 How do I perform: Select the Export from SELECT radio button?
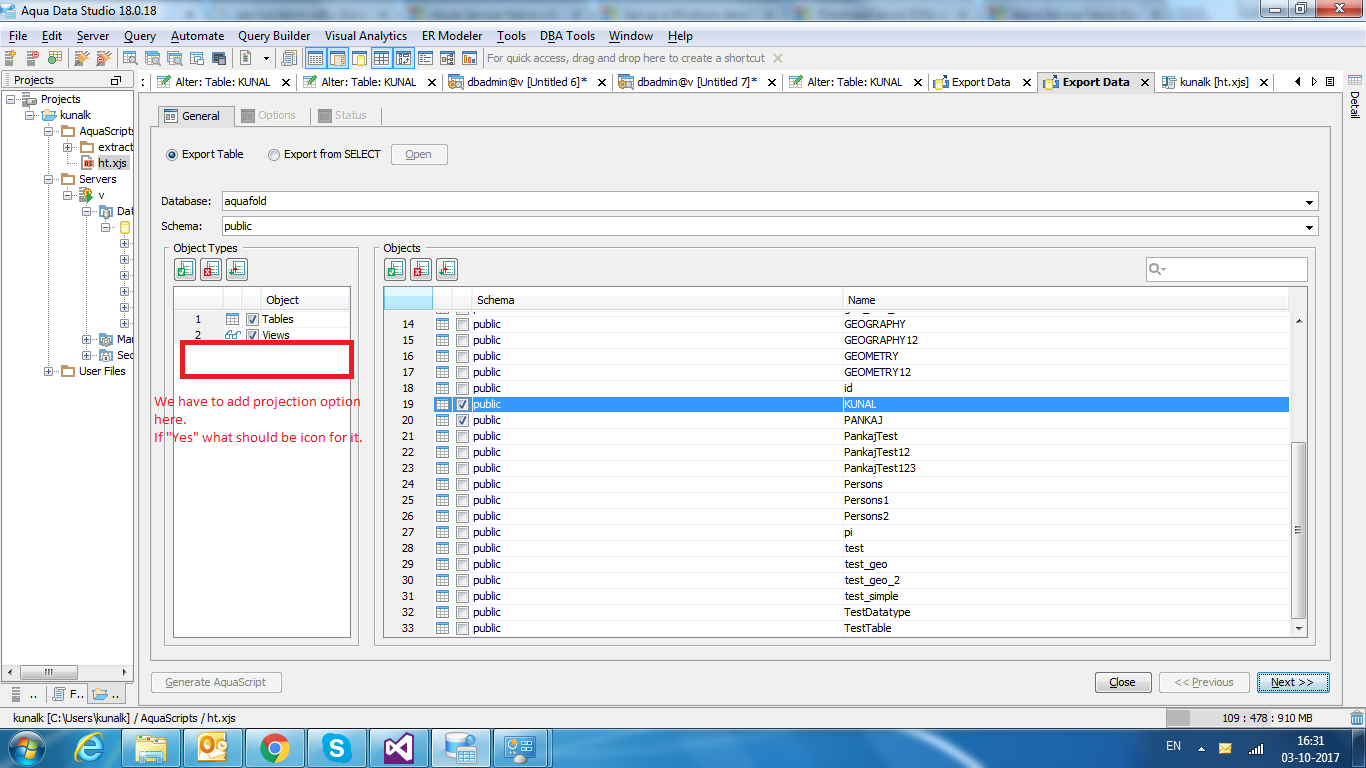click(x=274, y=154)
